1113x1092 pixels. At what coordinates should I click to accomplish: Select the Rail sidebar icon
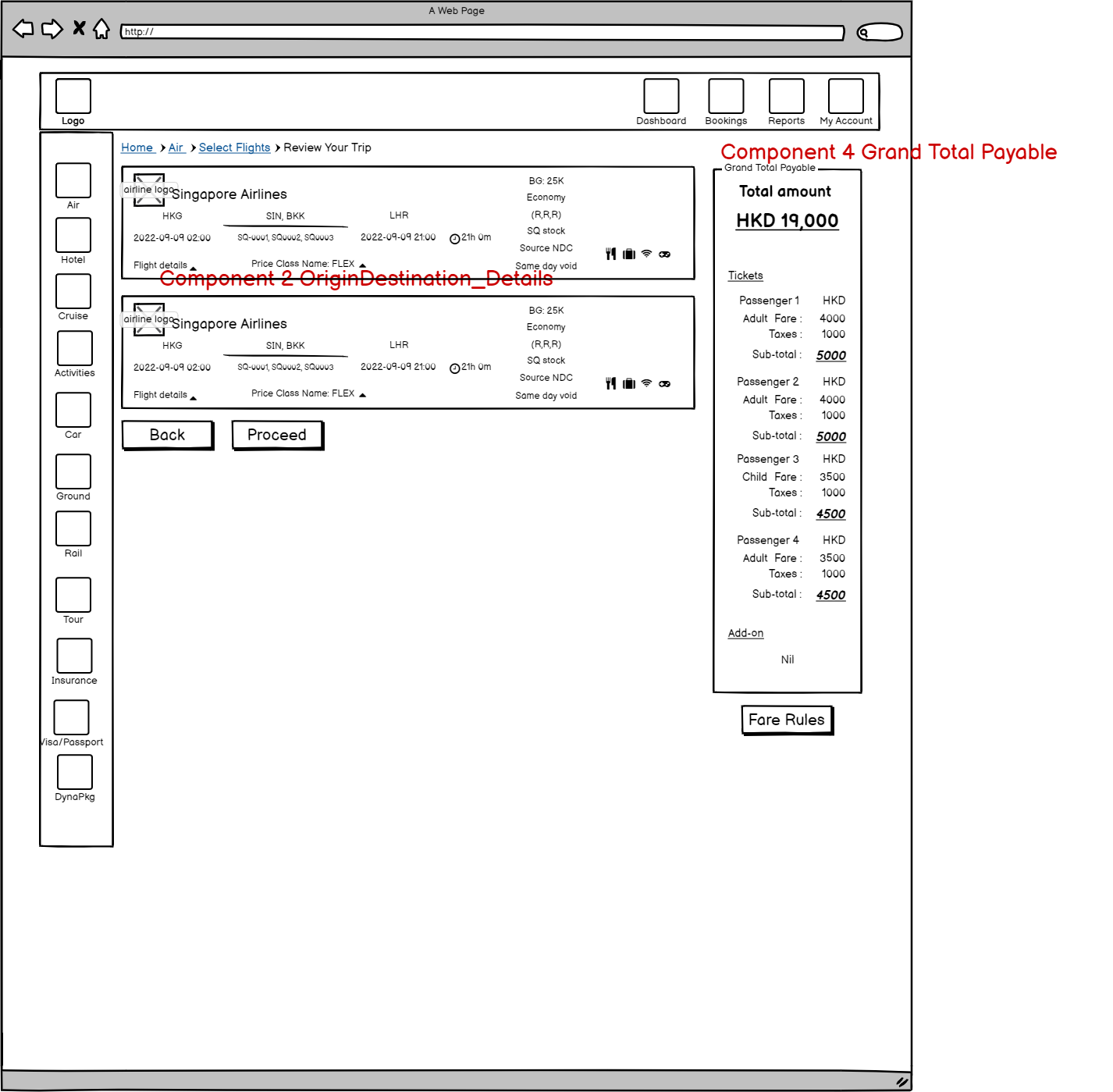[x=73, y=528]
